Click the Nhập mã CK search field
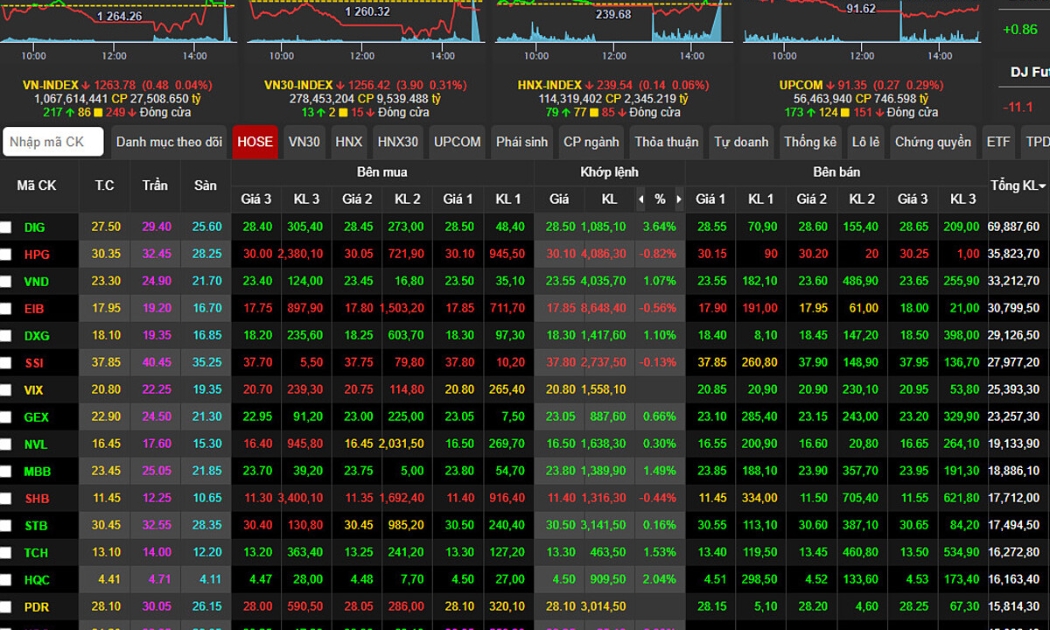1050x630 pixels. click(53, 142)
